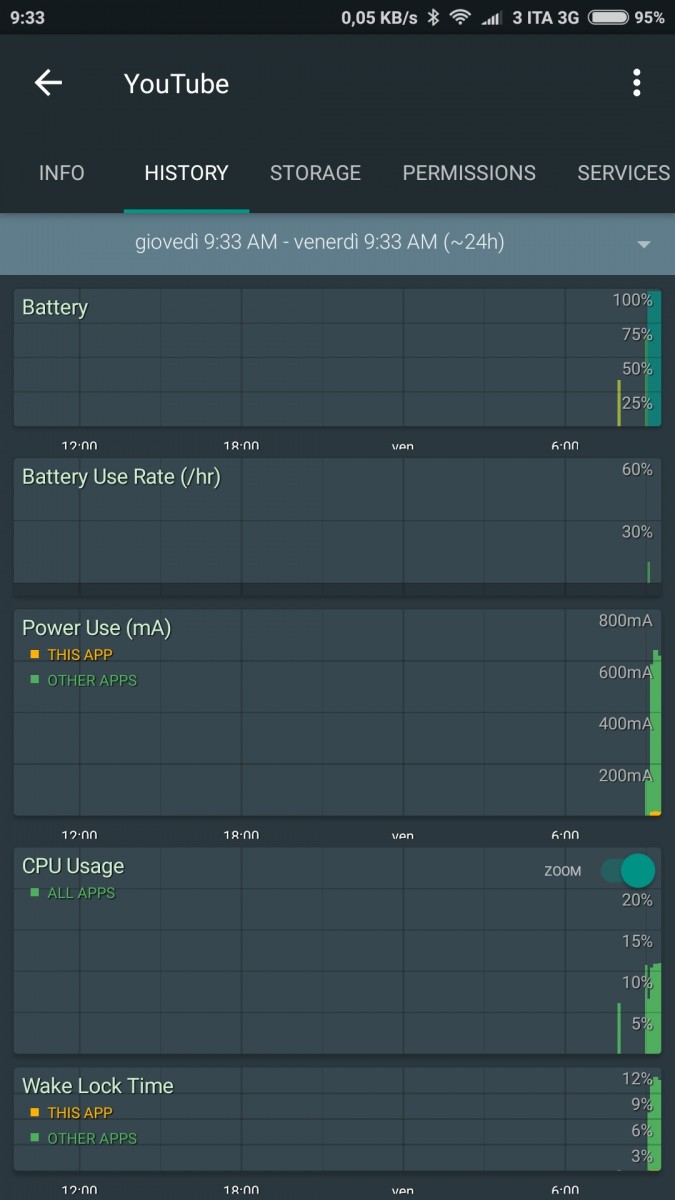
Task: Tap THIS APP legend in Power Use
Action: 72,655
